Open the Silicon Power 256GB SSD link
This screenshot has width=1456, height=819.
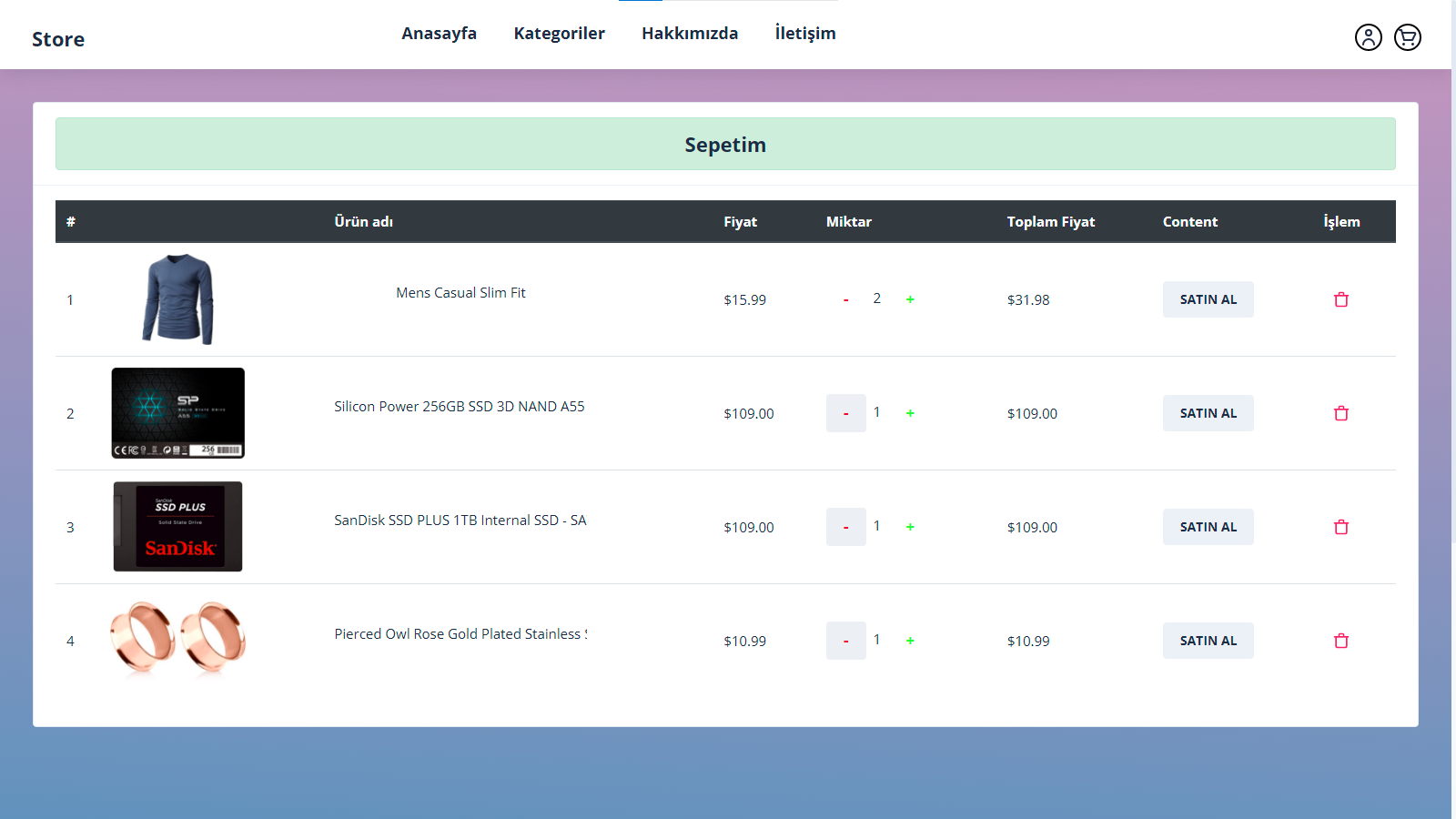(460, 406)
